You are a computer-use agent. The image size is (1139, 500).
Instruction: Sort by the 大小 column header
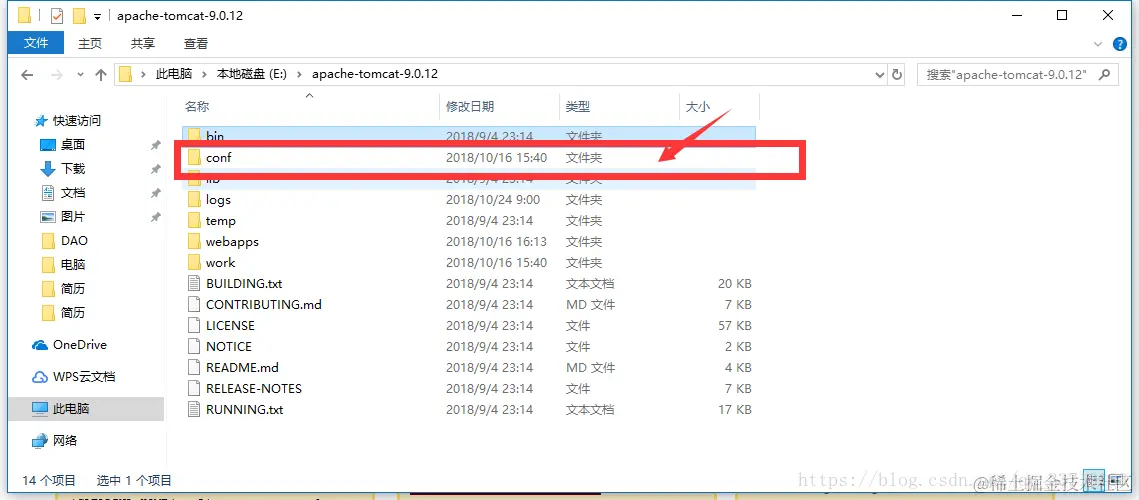tap(697, 107)
